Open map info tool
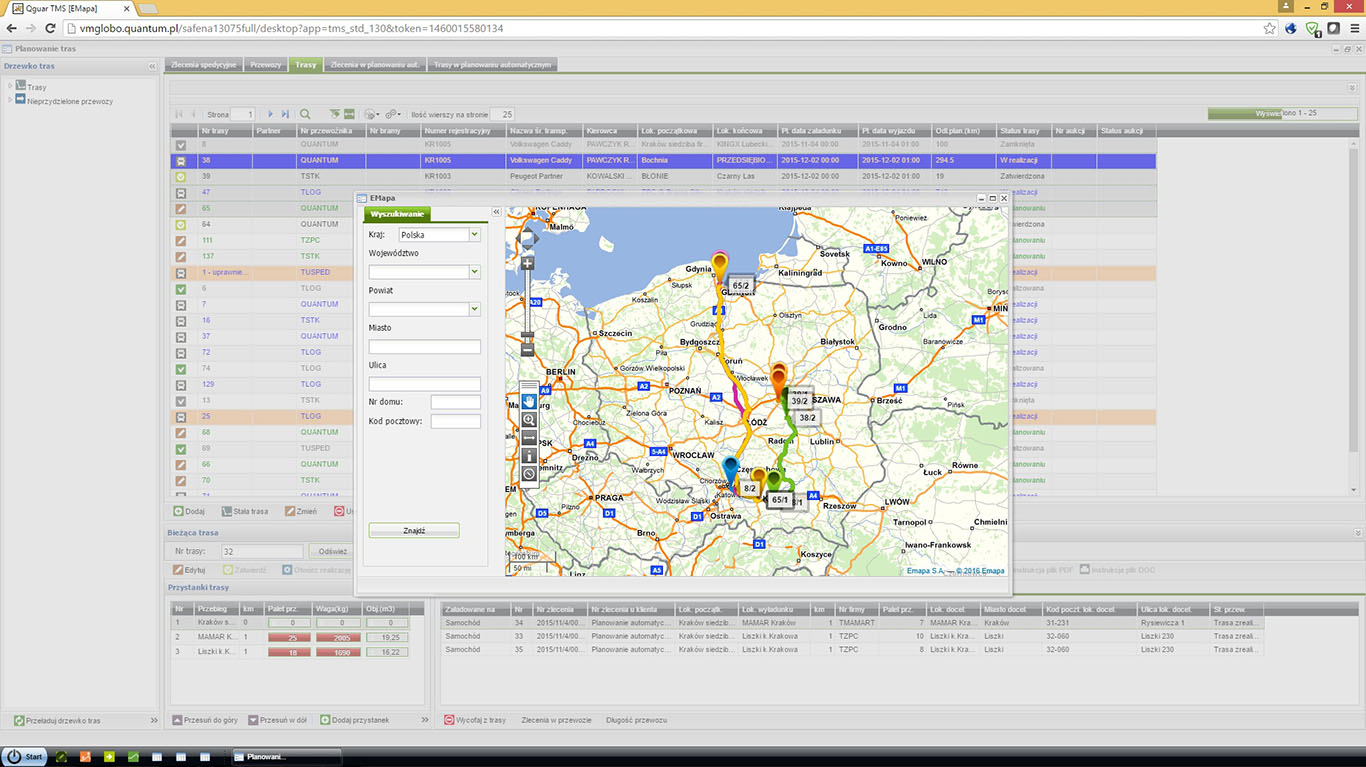Viewport: 1366px width, 767px height. 529,456
